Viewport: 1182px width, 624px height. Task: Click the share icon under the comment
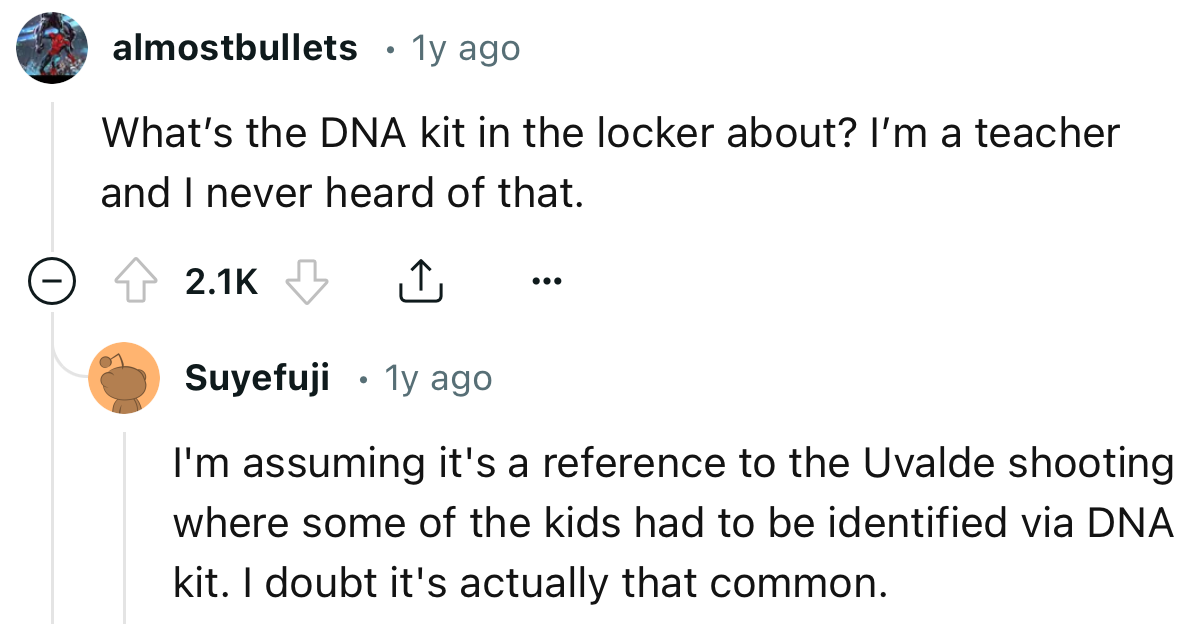421,281
